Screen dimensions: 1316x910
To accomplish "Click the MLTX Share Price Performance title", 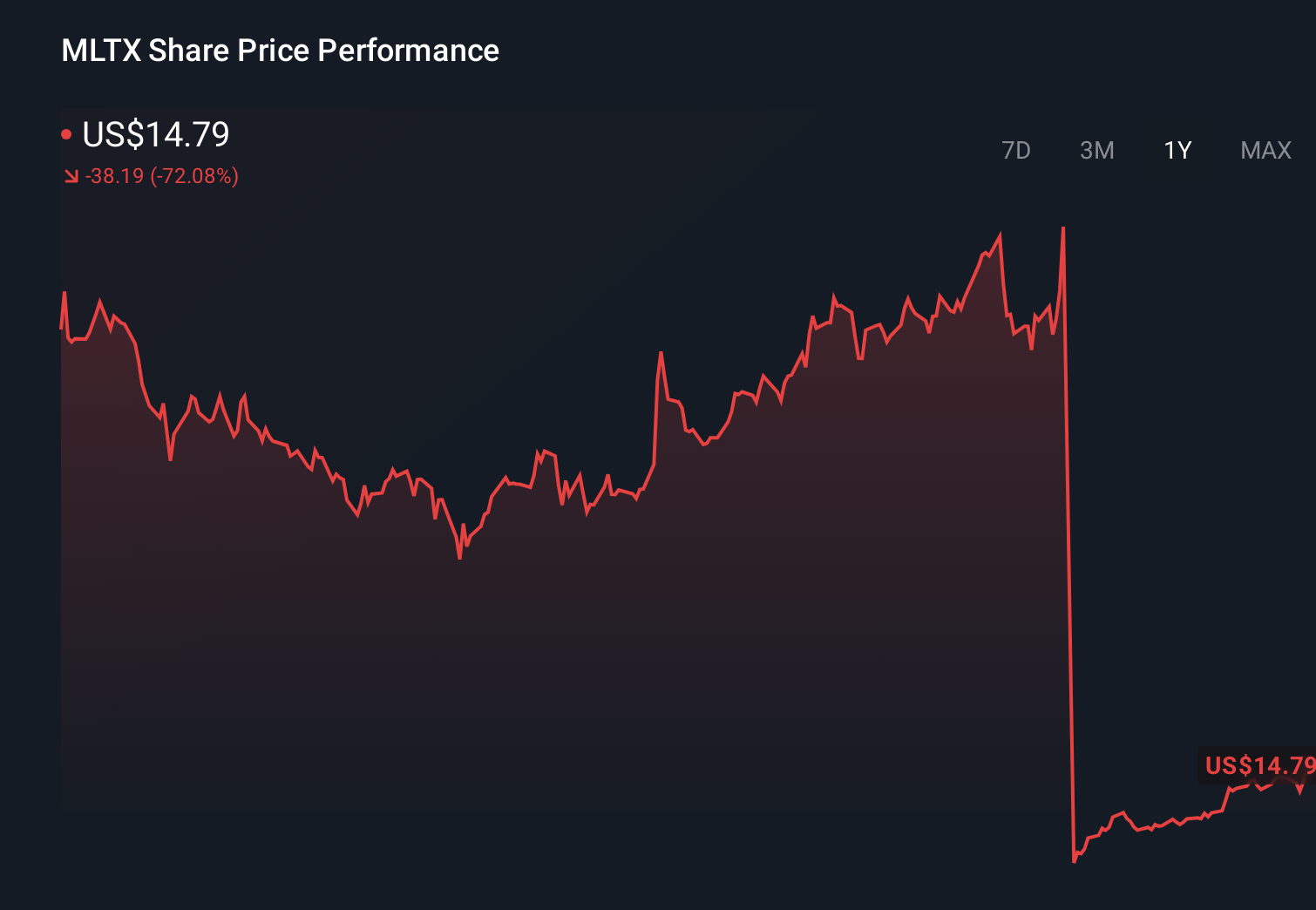I will [x=279, y=50].
